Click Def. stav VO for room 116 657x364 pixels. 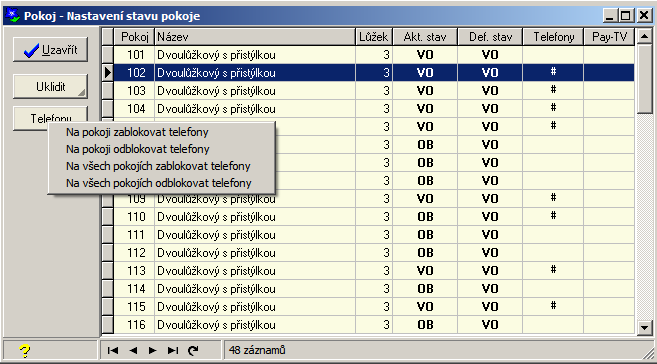[490, 325]
